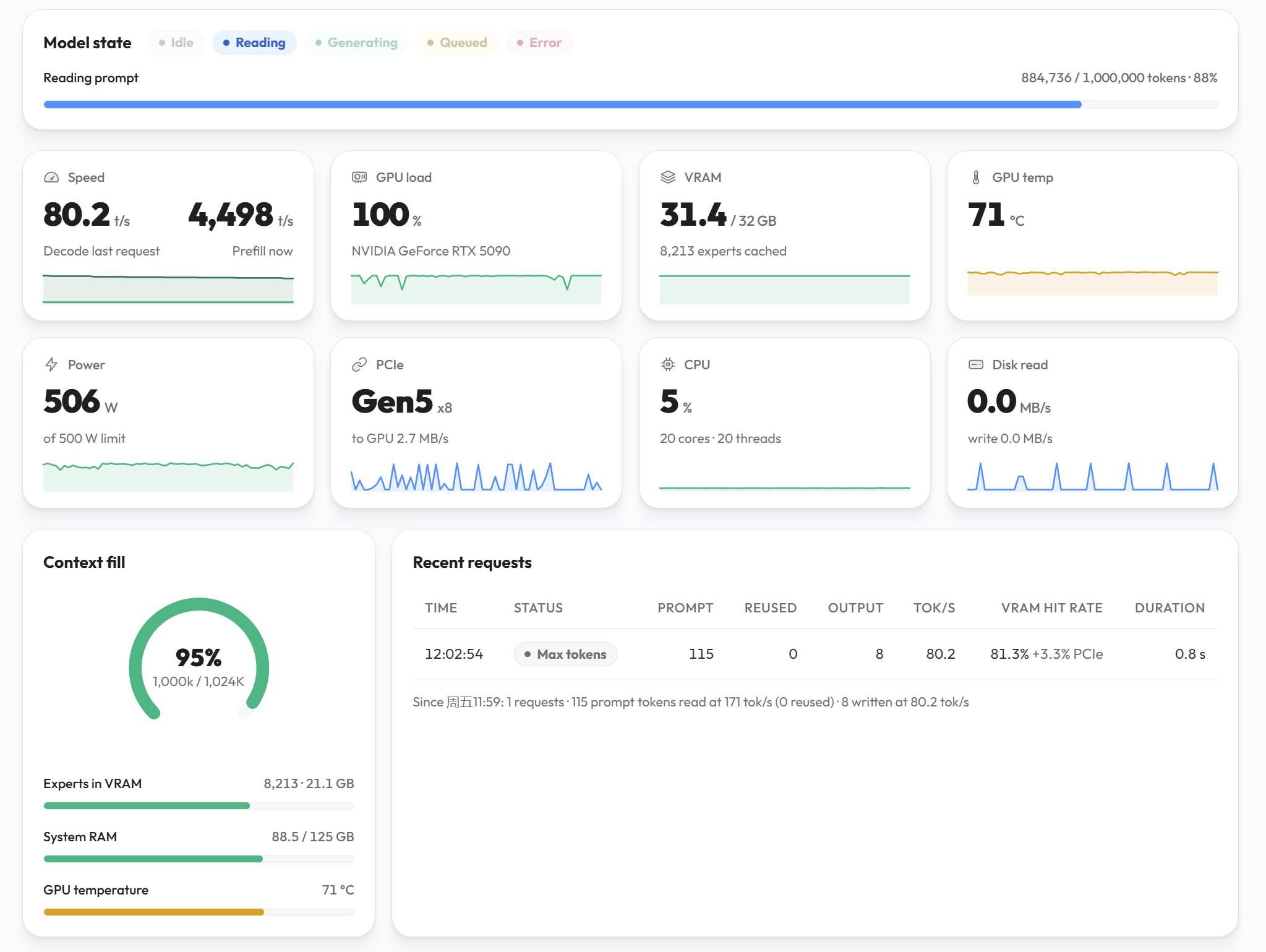Click the Disk read drive icon
The height and width of the screenshot is (952, 1266).
click(976, 365)
